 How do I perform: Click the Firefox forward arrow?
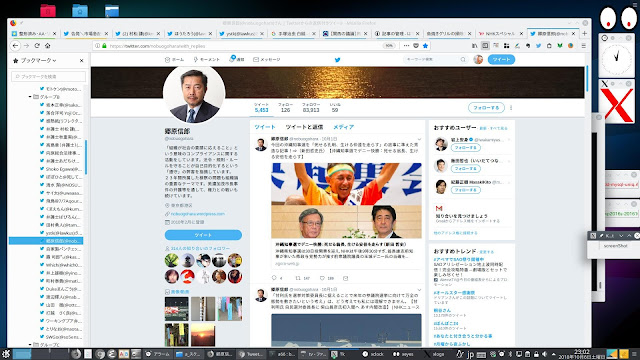pyautogui.click(x=26, y=46)
